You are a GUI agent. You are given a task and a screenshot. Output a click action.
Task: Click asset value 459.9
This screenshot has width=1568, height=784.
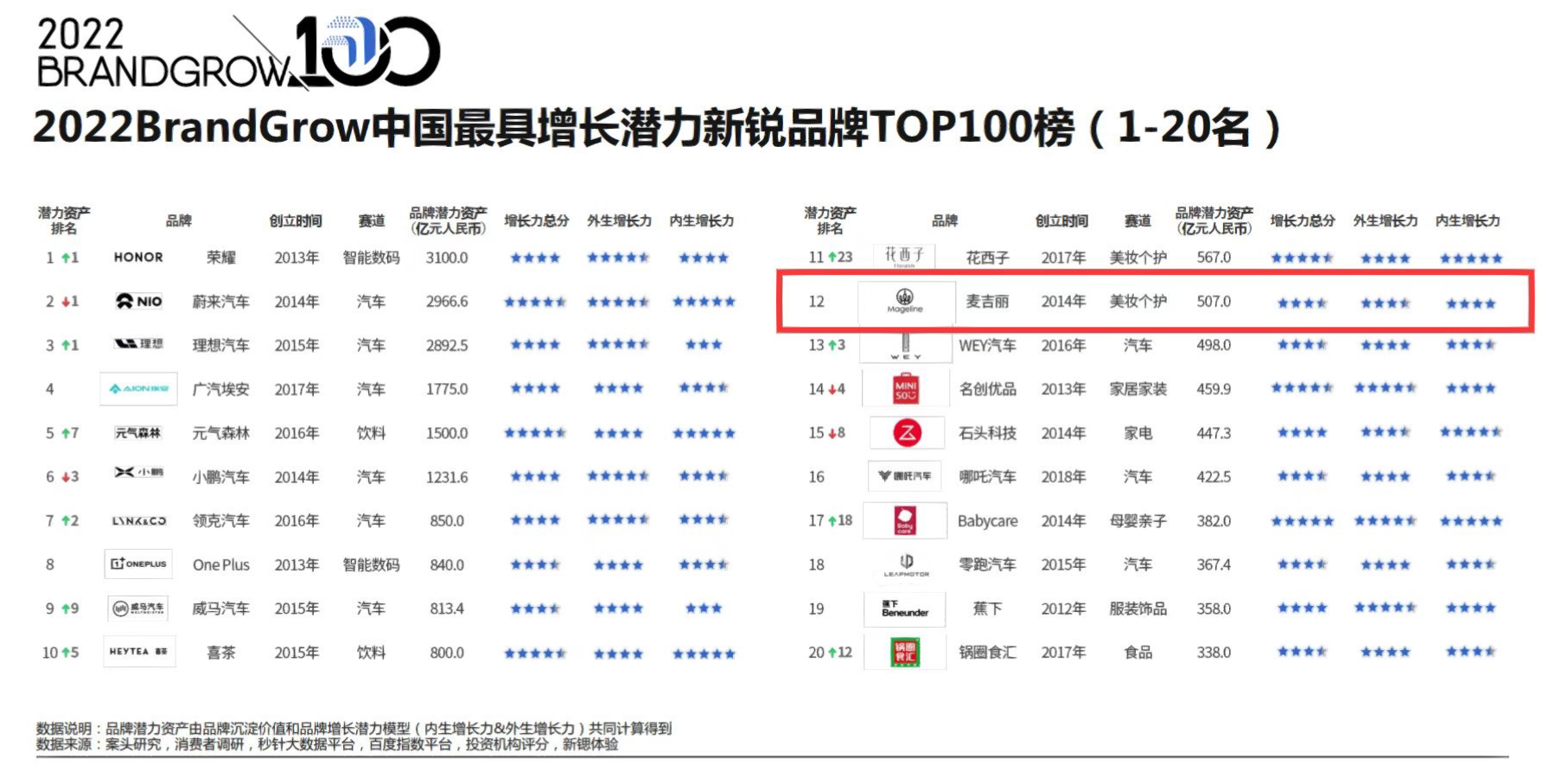1214,389
